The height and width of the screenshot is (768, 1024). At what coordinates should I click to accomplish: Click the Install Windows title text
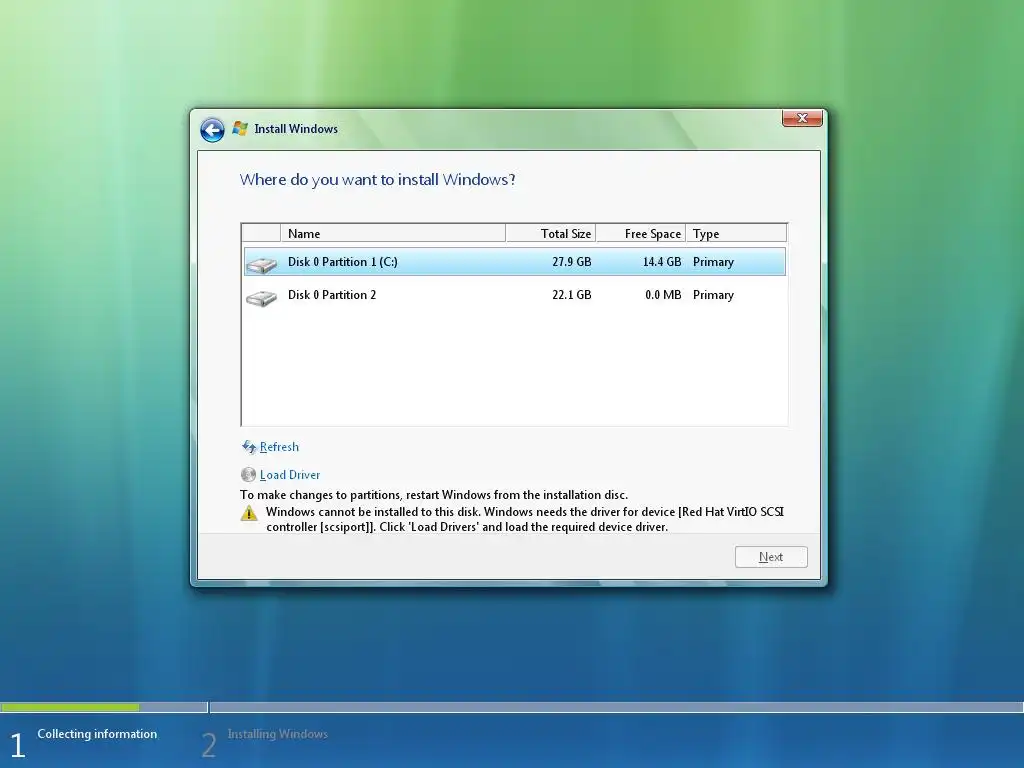pyautogui.click(x=296, y=129)
